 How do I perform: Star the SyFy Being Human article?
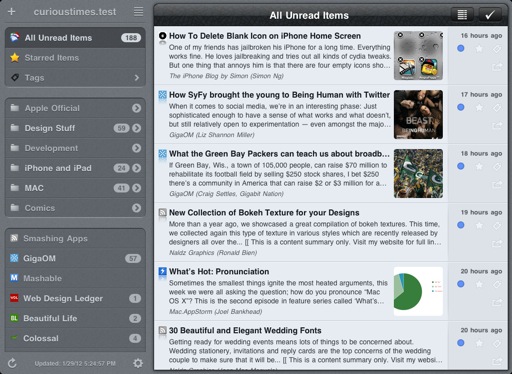click(479, 108)
